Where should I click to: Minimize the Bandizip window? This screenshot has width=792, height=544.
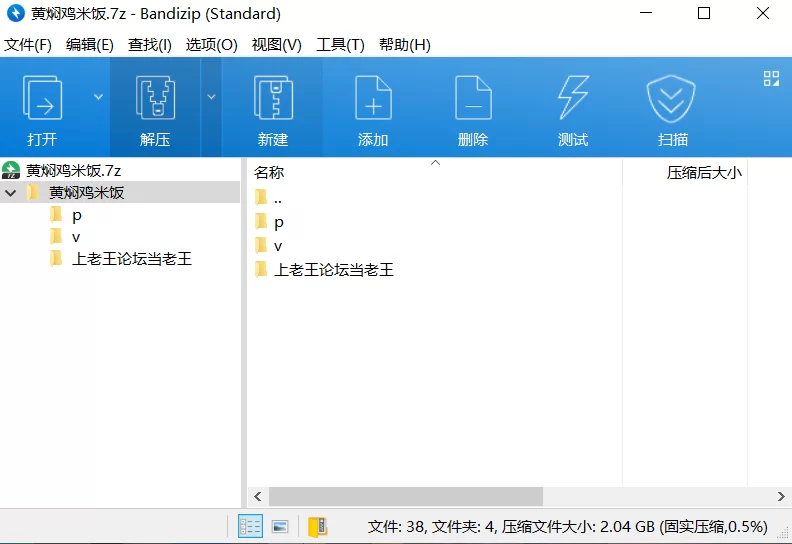[x=646, y=13]
